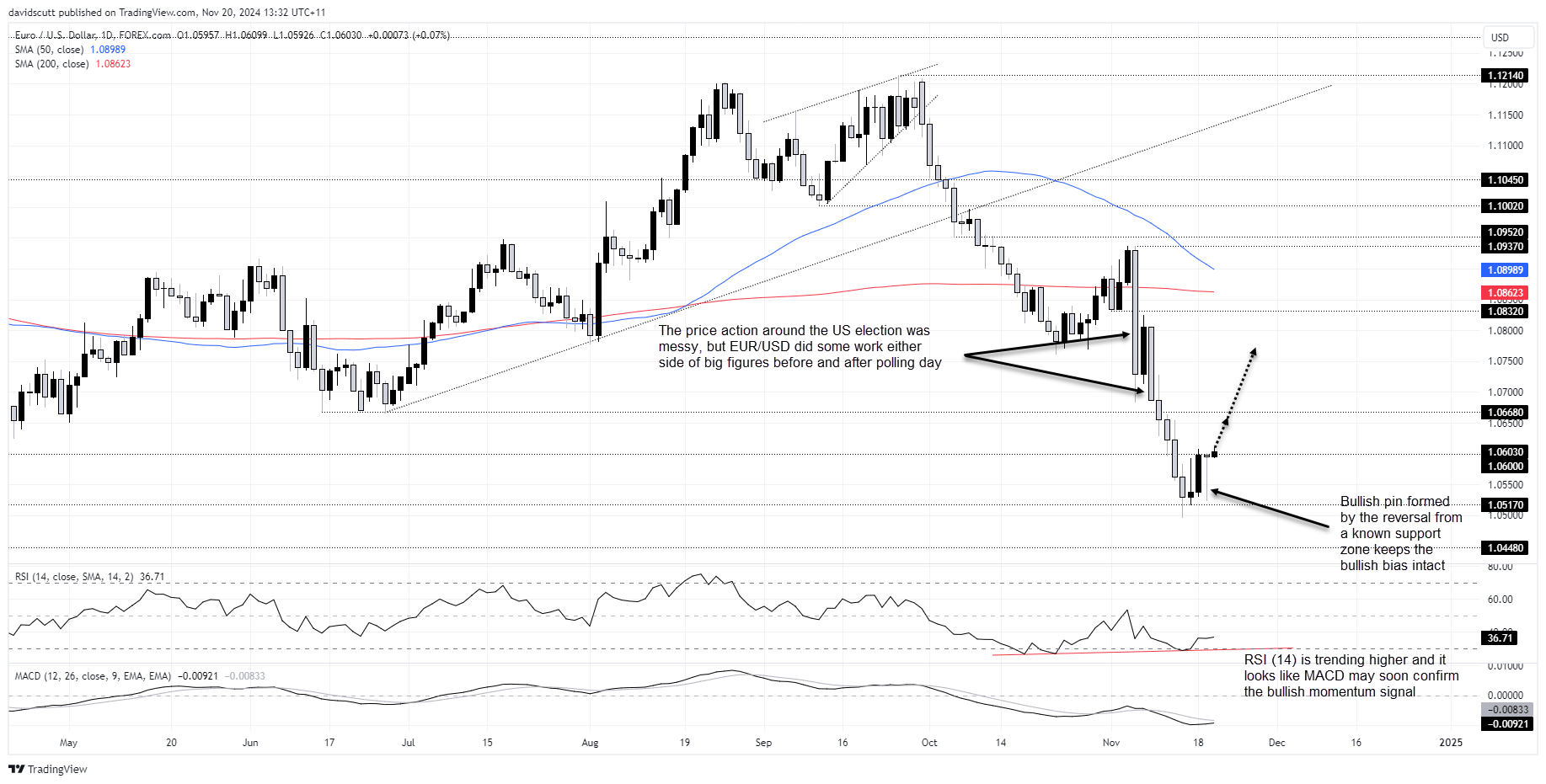Viewport: 1546px width, 784px height.
Task: Select the US election price action annotation text
Action: [800, 347]
